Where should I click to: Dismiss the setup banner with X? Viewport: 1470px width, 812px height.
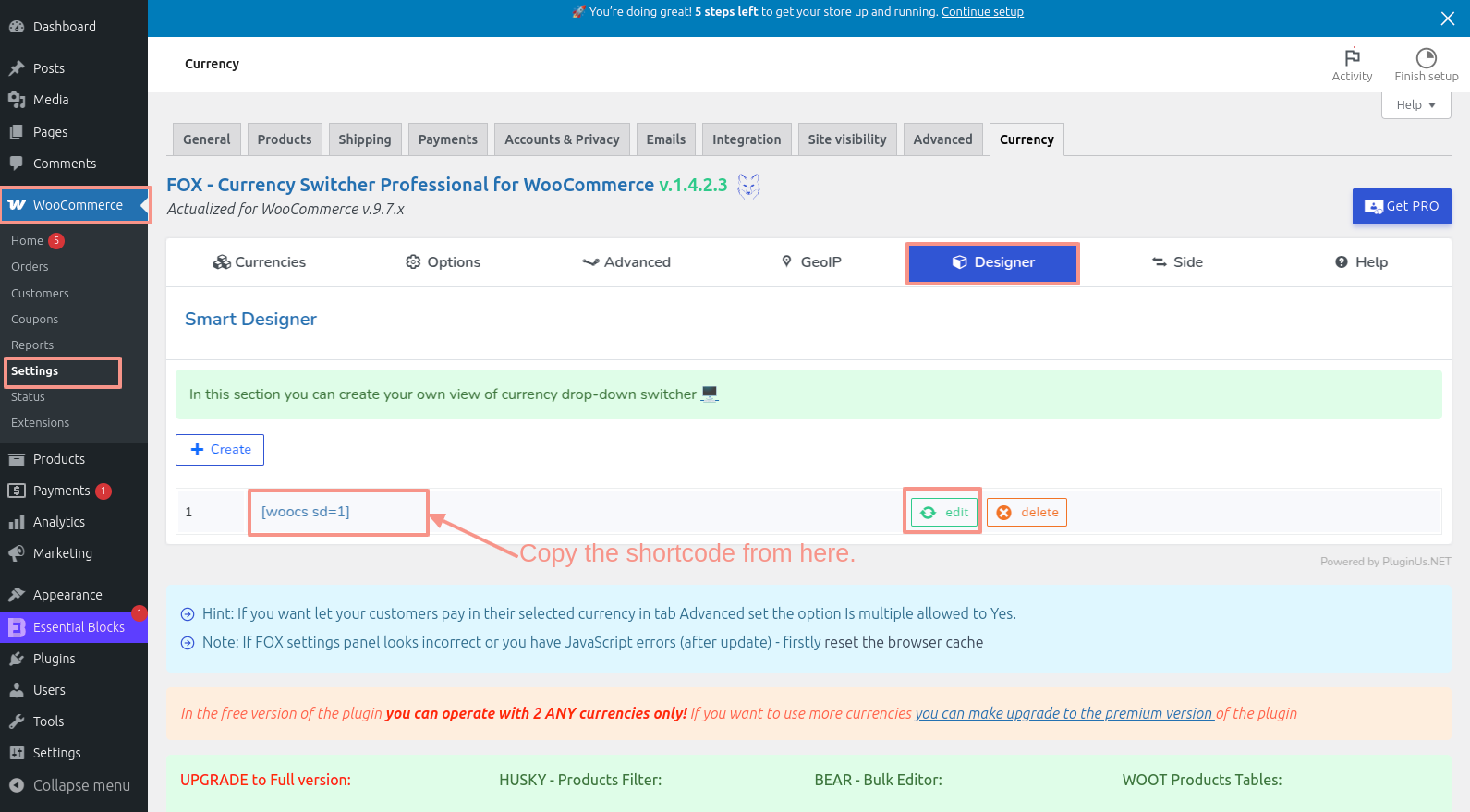(x=1448, y=18)
